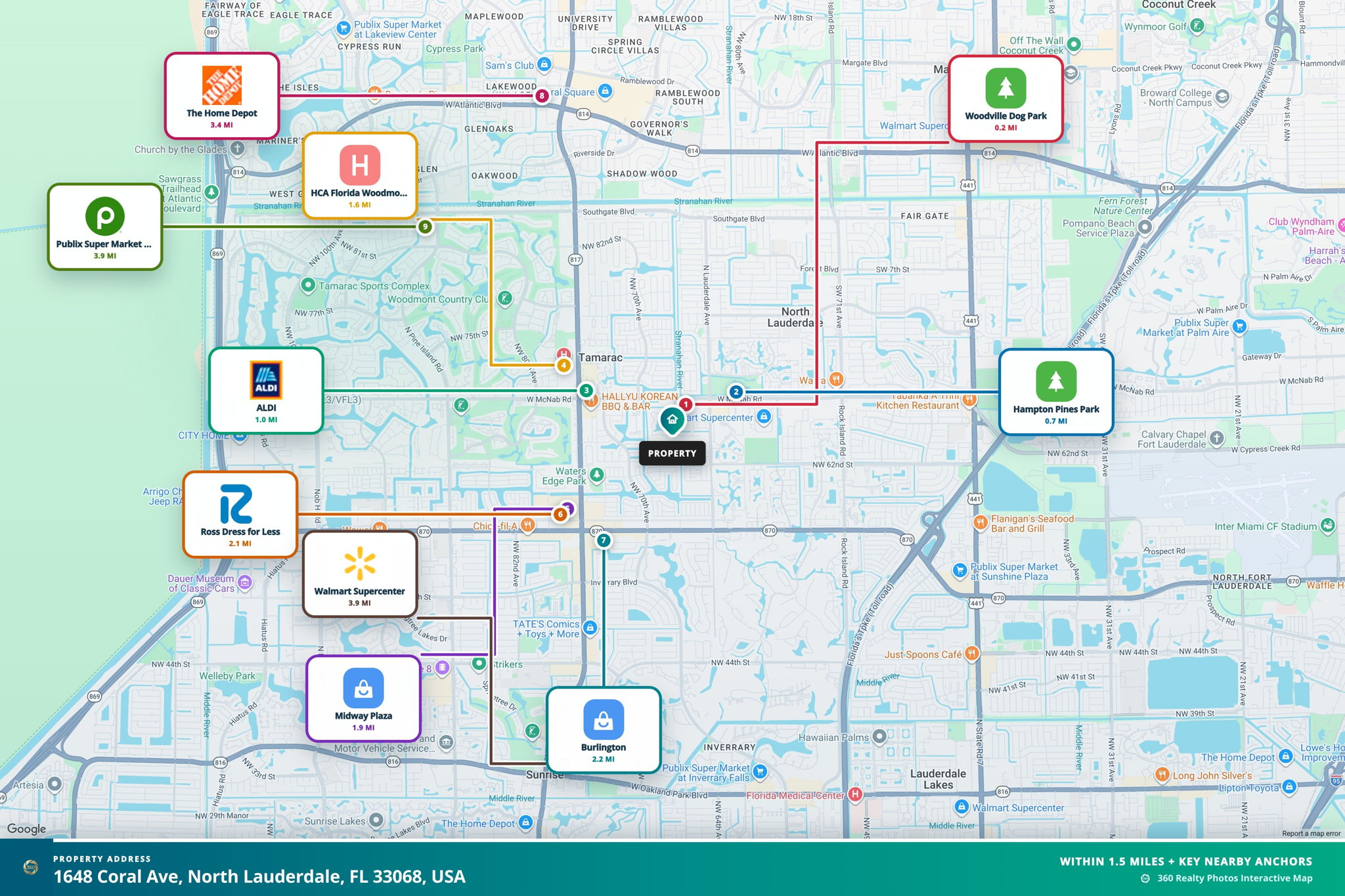Open the Midway Plaza card
The width and height of the screenshot is (1345, 896).
[x=363, y=699]
